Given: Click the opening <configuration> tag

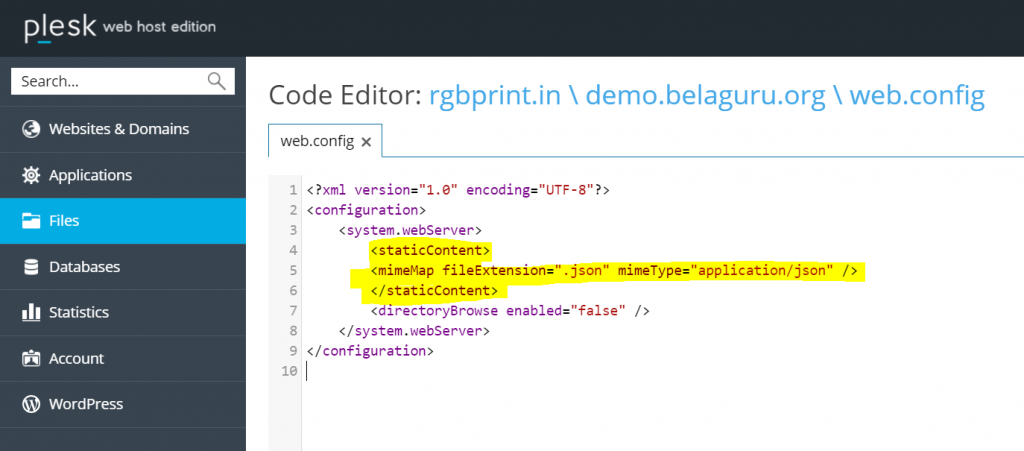Looking at the screenshot, I should 366,210.
